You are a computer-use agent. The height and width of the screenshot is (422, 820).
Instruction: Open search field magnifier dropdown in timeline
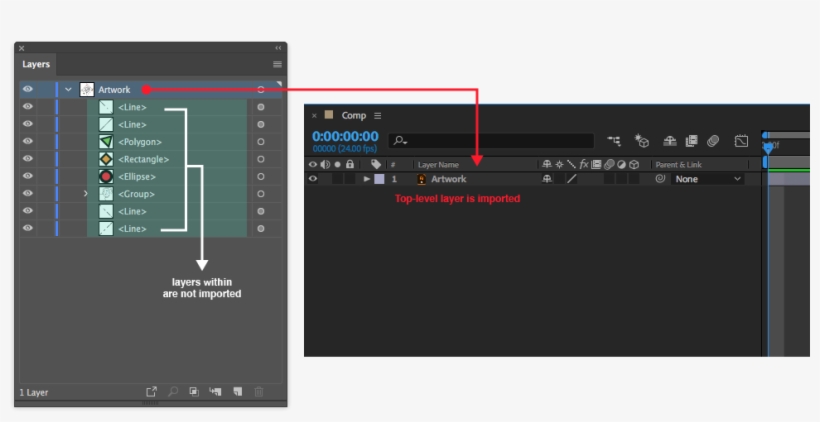click(x=400, y=140)
